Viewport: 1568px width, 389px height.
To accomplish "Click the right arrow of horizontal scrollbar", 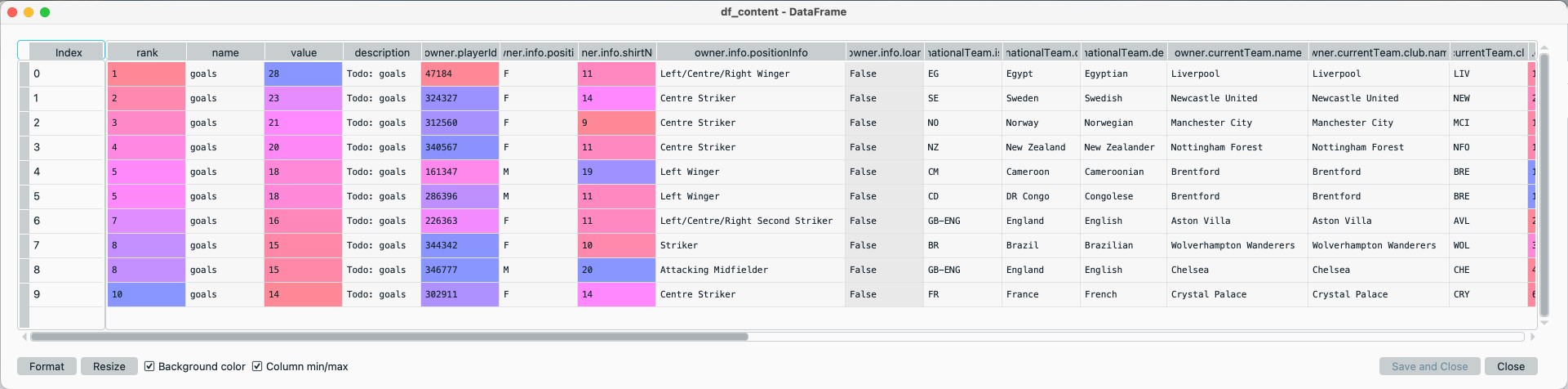I will (x=1532, y=337).
